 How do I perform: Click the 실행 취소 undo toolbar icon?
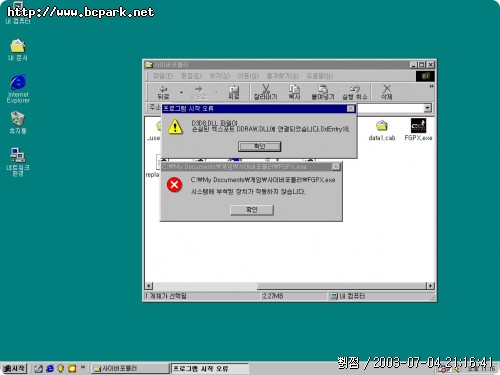pos(355,92)
